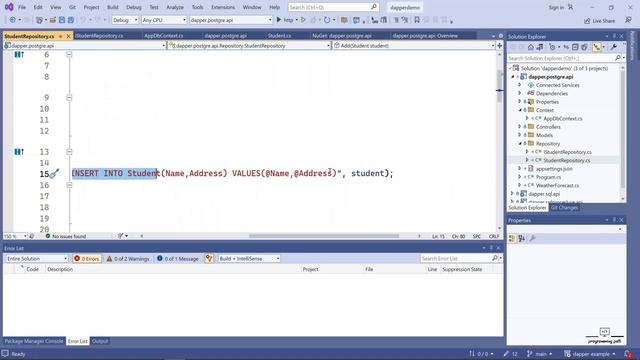640x360 pixels.
Task: Toggle the 0 of 1 Message filter
Action: tap(178, 259)
